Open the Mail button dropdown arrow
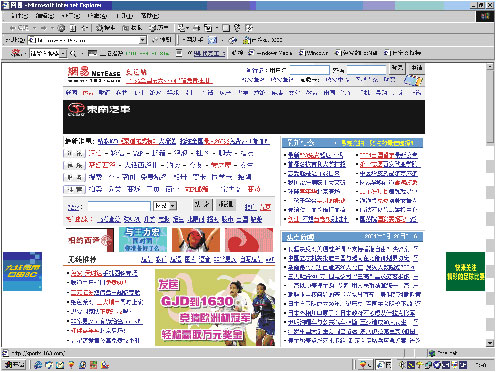The height and width of the screenshot is (372, 496). pyautogui.click(x=188, y=28)
